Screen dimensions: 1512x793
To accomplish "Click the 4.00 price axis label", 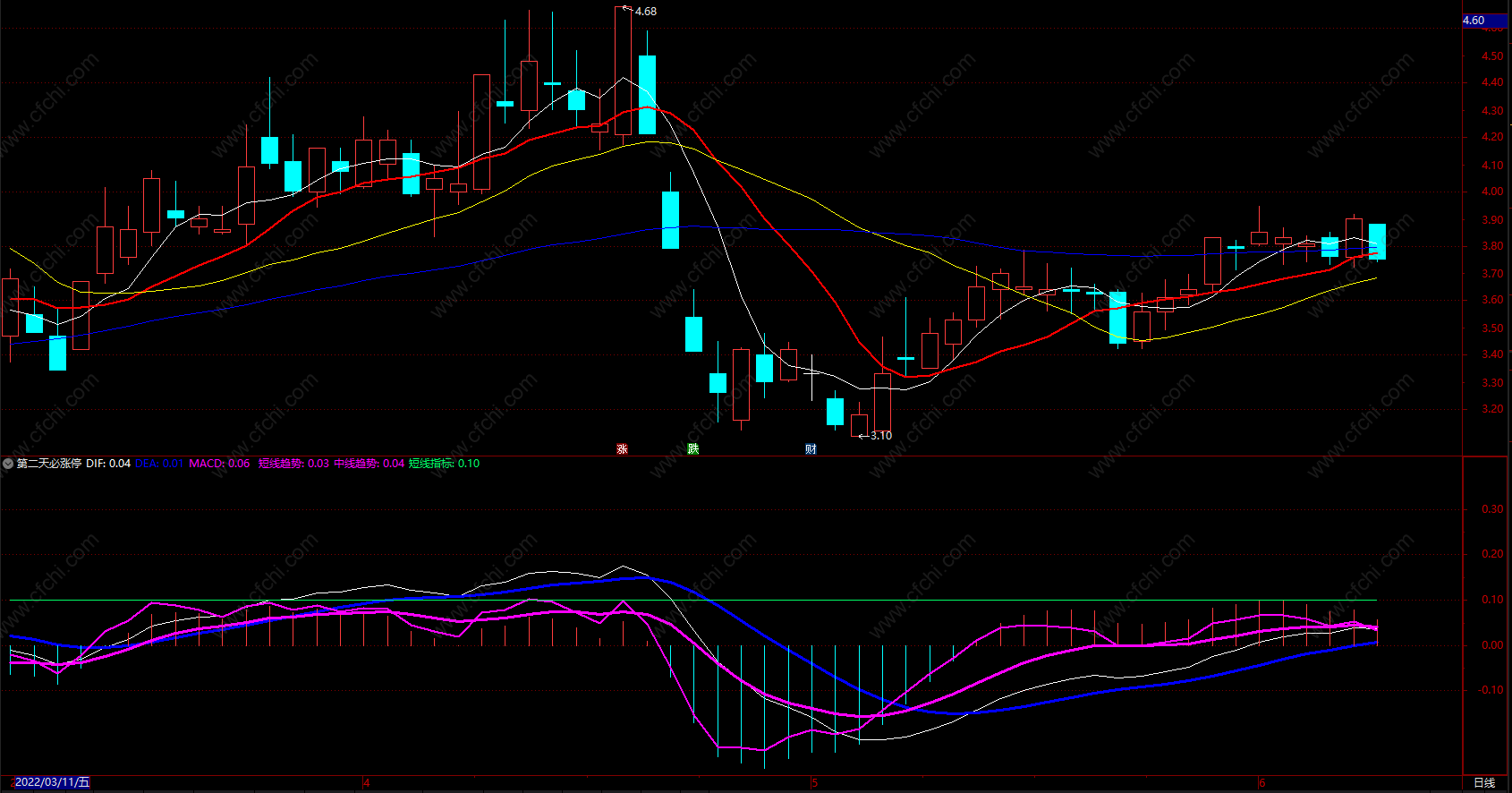I will (1491, 192).
